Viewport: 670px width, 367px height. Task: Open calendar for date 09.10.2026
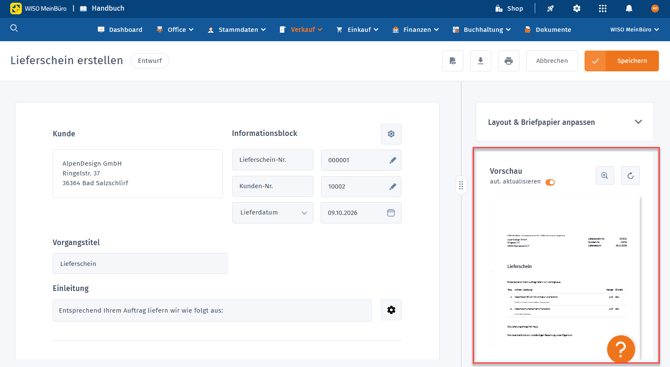coord(391,213)
